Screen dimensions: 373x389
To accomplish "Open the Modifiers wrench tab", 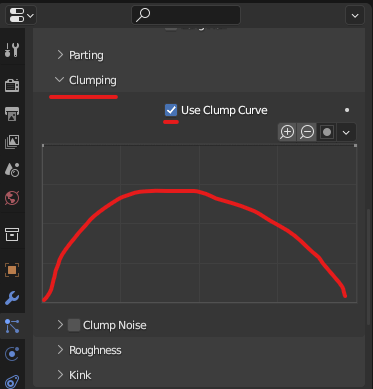I will click(12, 298).
